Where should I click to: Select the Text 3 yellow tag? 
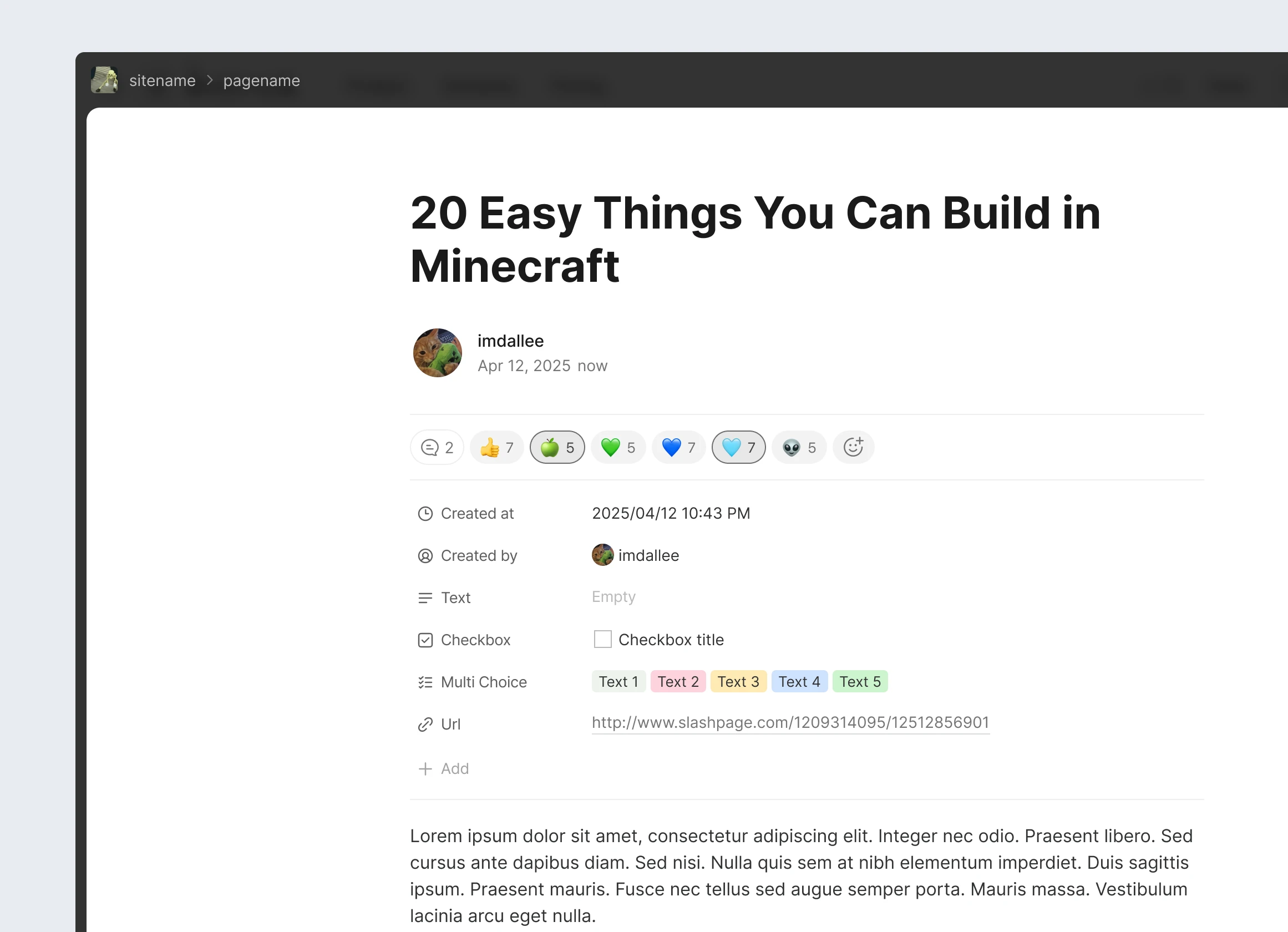738,682
